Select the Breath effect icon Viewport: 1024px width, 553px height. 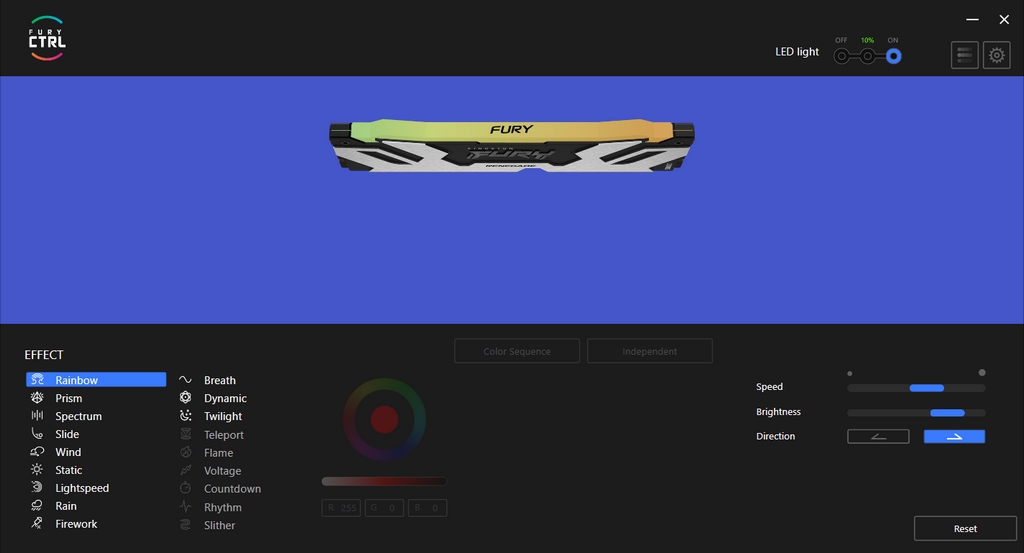[185, 379]
